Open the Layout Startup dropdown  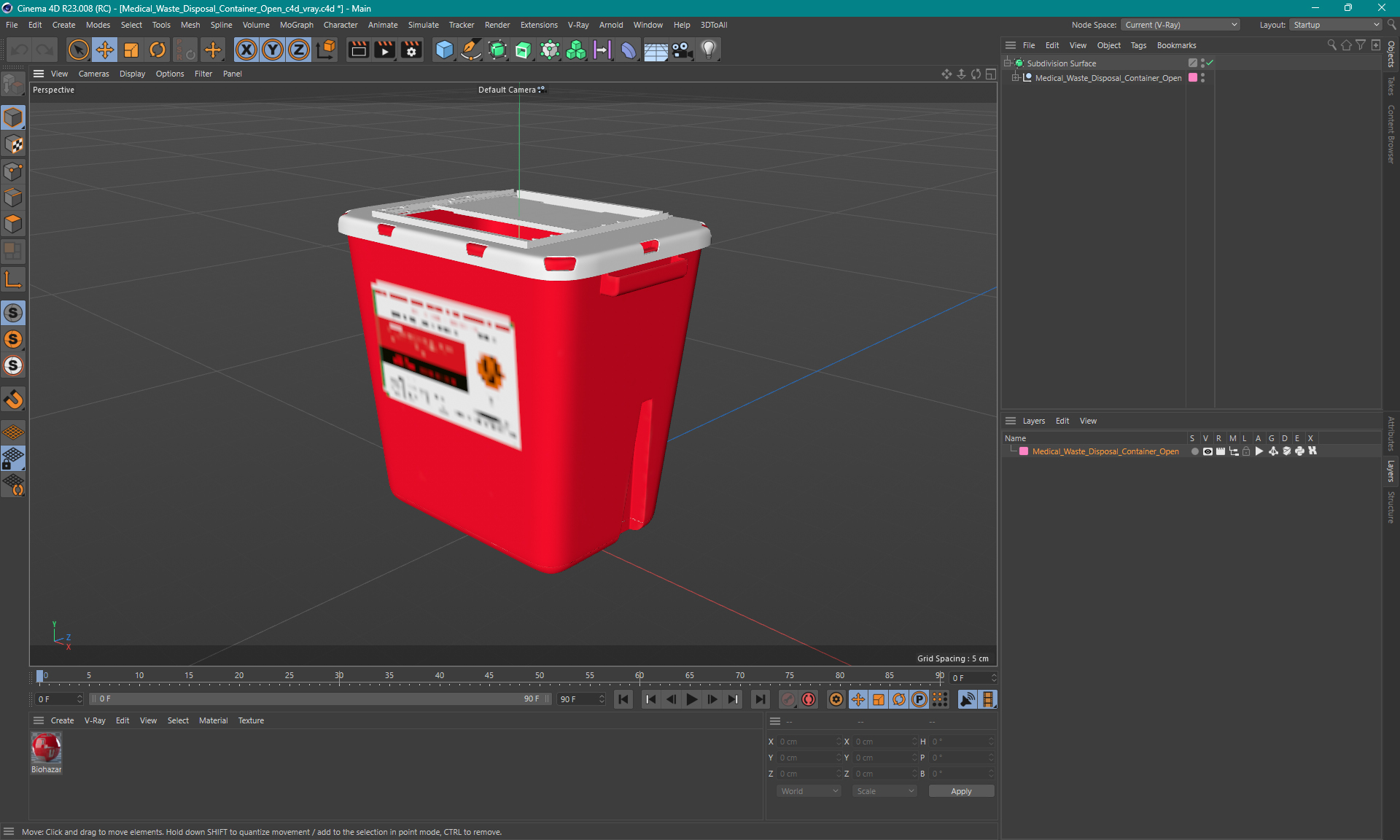click(1337, 25)
